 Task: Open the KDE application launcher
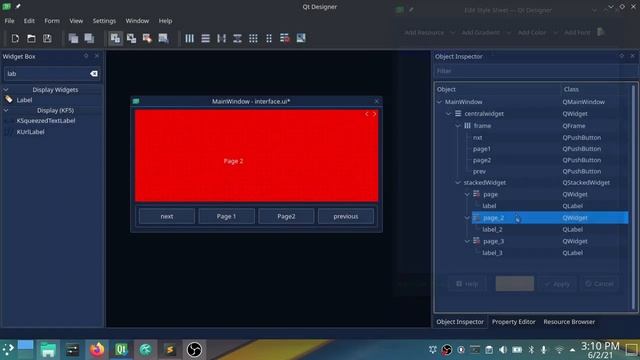point(8,350)
